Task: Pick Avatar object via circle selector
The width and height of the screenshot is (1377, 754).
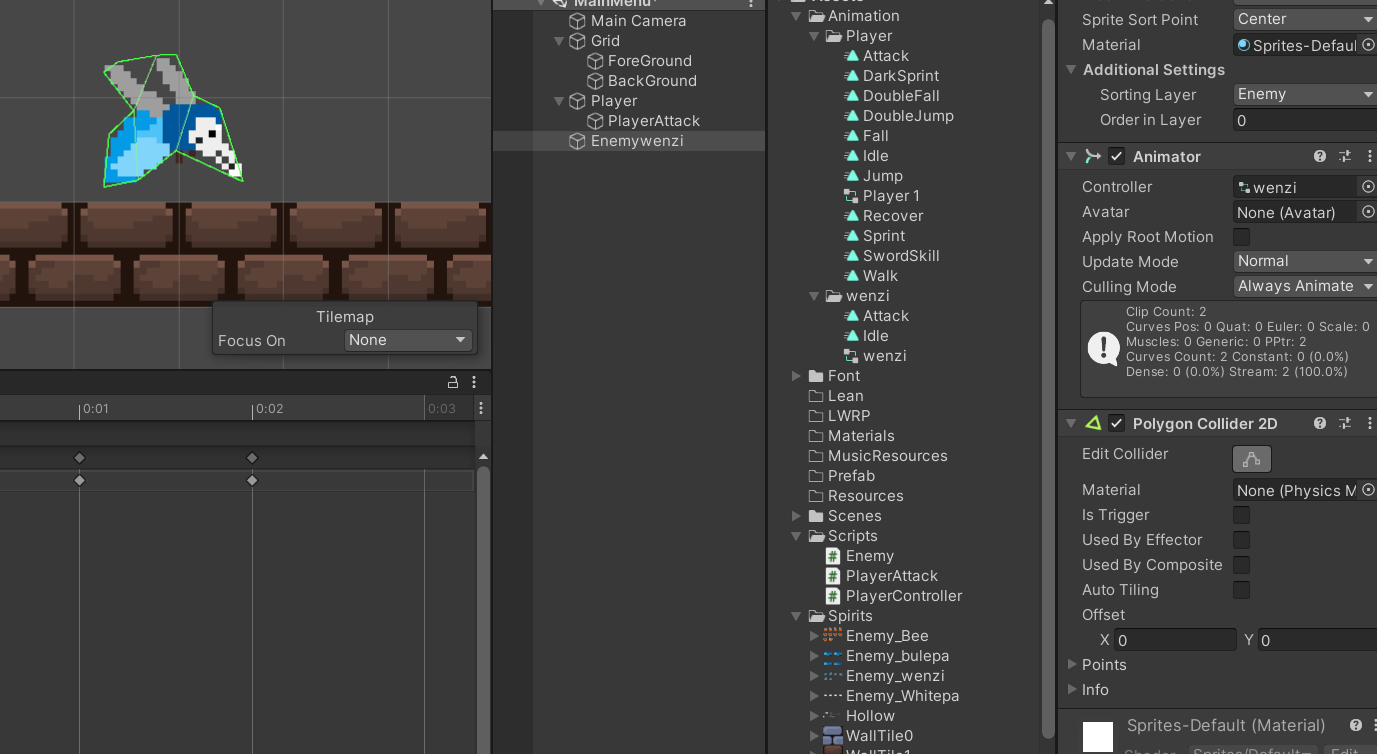Action: click(x=1368, y=212)
